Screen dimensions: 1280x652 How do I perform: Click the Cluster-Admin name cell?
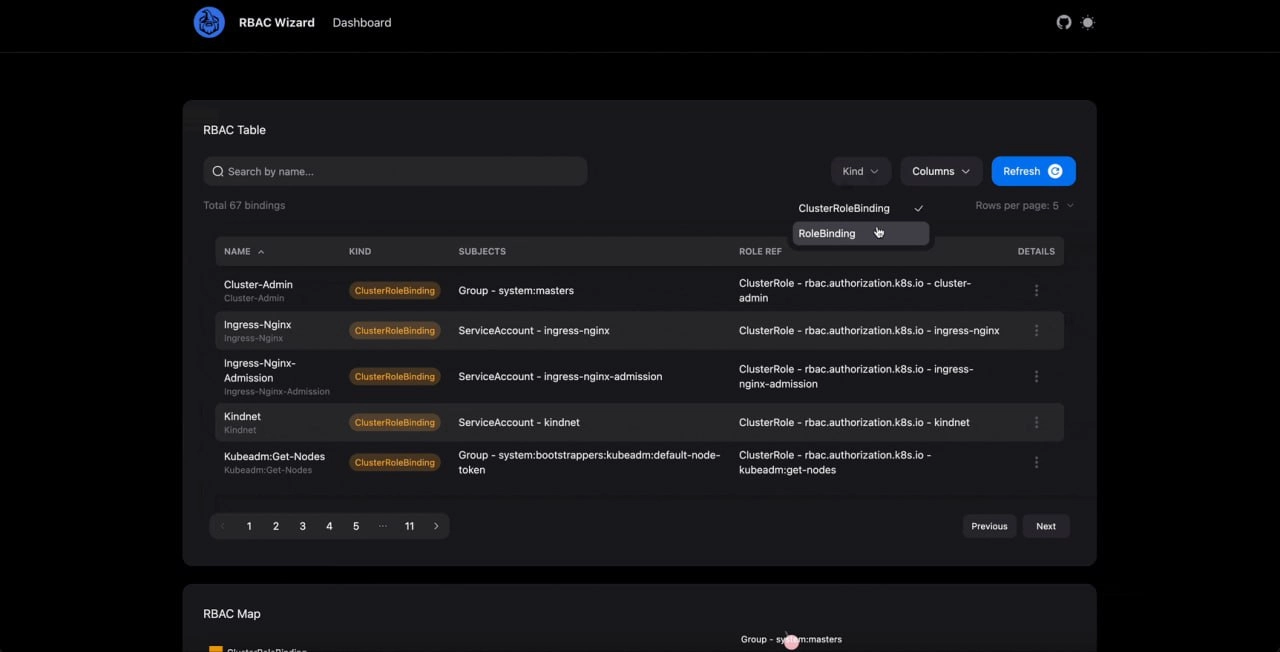coord(258,290)
